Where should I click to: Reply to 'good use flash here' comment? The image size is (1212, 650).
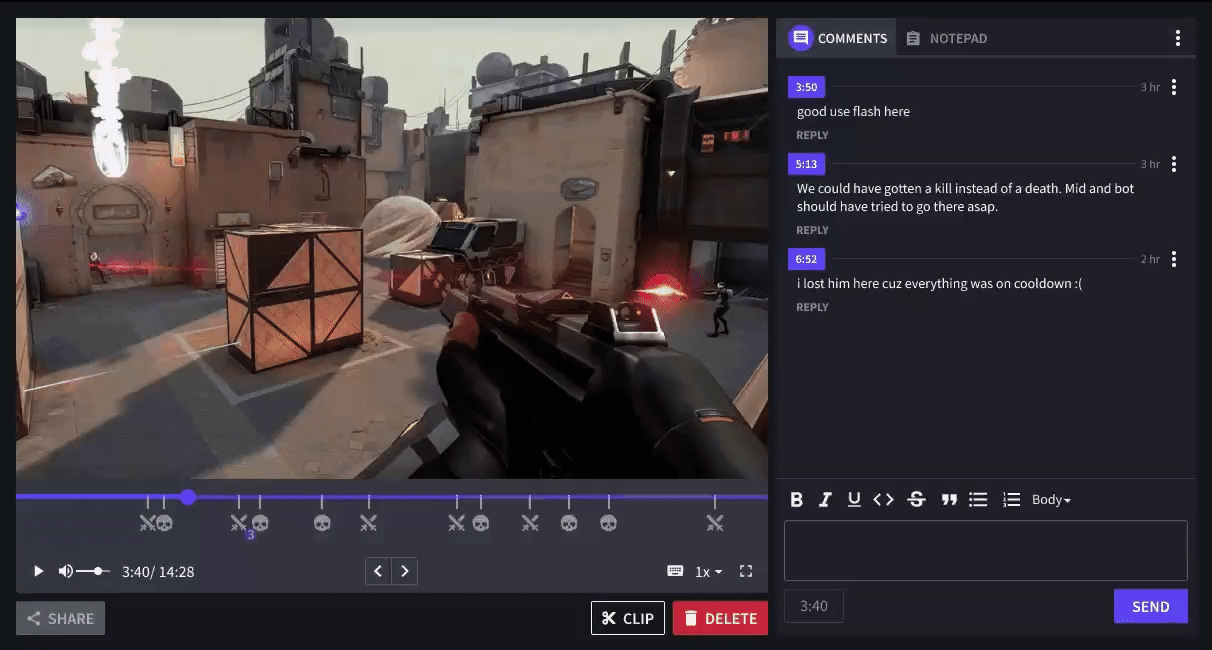[x=812, y=135]
